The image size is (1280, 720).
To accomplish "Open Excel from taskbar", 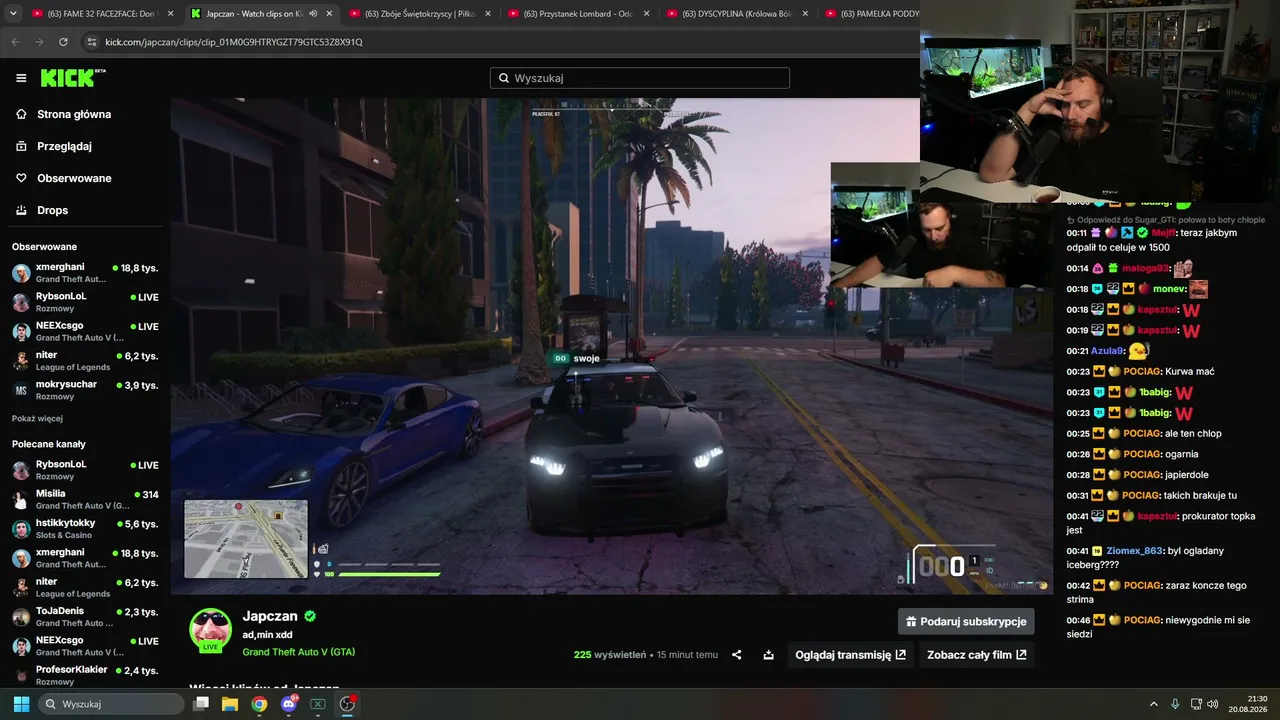I will (318, 704).
